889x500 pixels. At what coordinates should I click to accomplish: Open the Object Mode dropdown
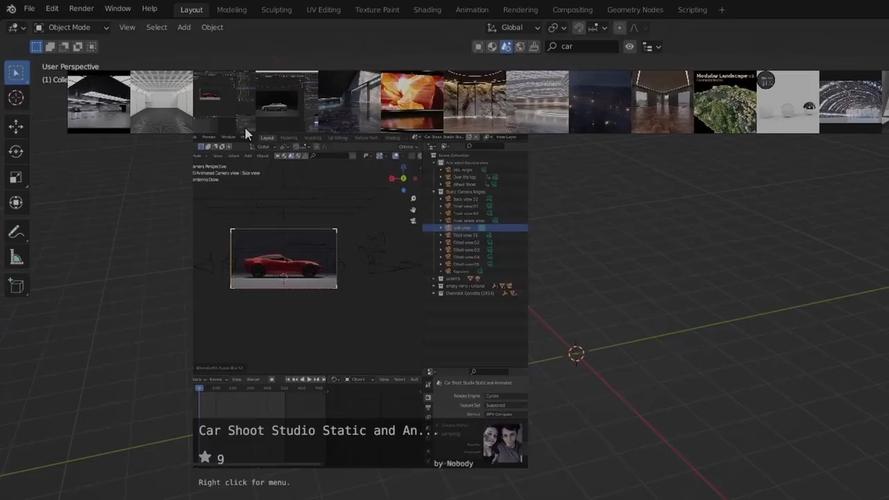pos(71,27)
